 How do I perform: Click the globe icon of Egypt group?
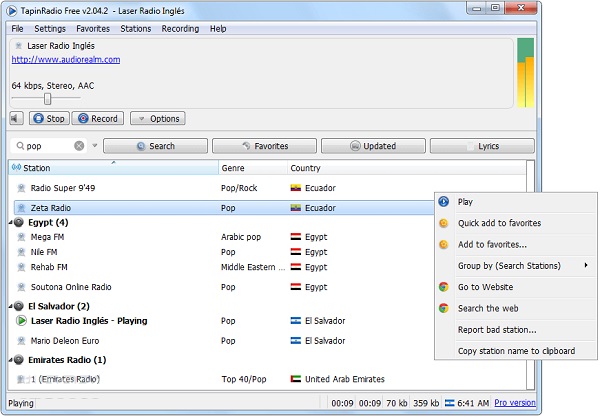[19, 222]
